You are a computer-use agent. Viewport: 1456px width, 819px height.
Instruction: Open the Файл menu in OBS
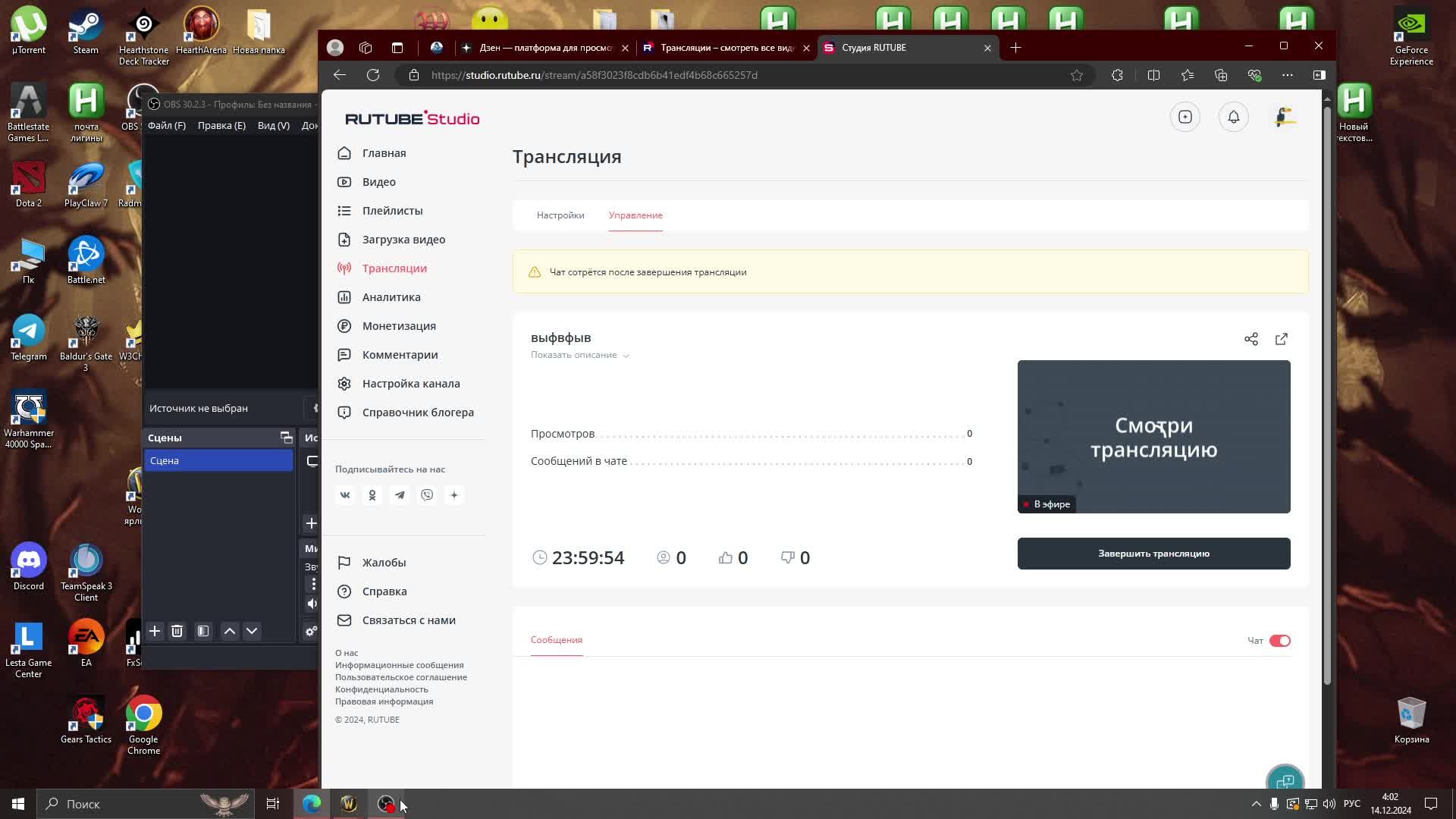point(167,126)
